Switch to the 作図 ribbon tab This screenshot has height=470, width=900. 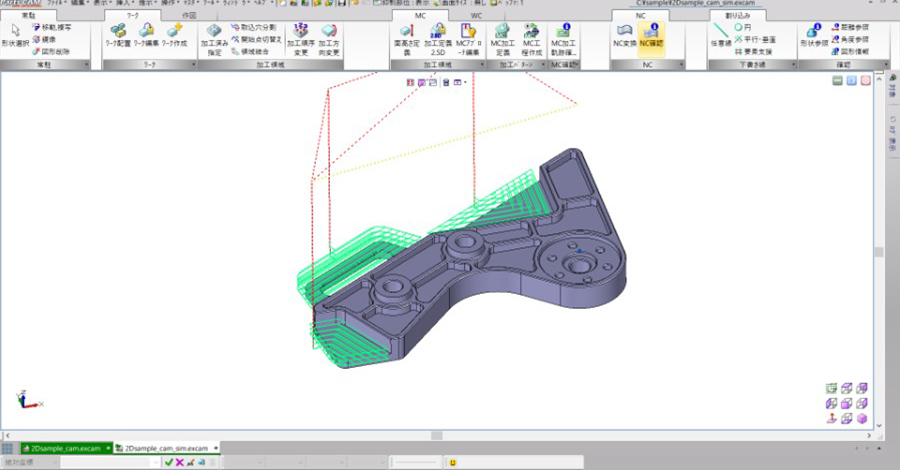[189, 15]
